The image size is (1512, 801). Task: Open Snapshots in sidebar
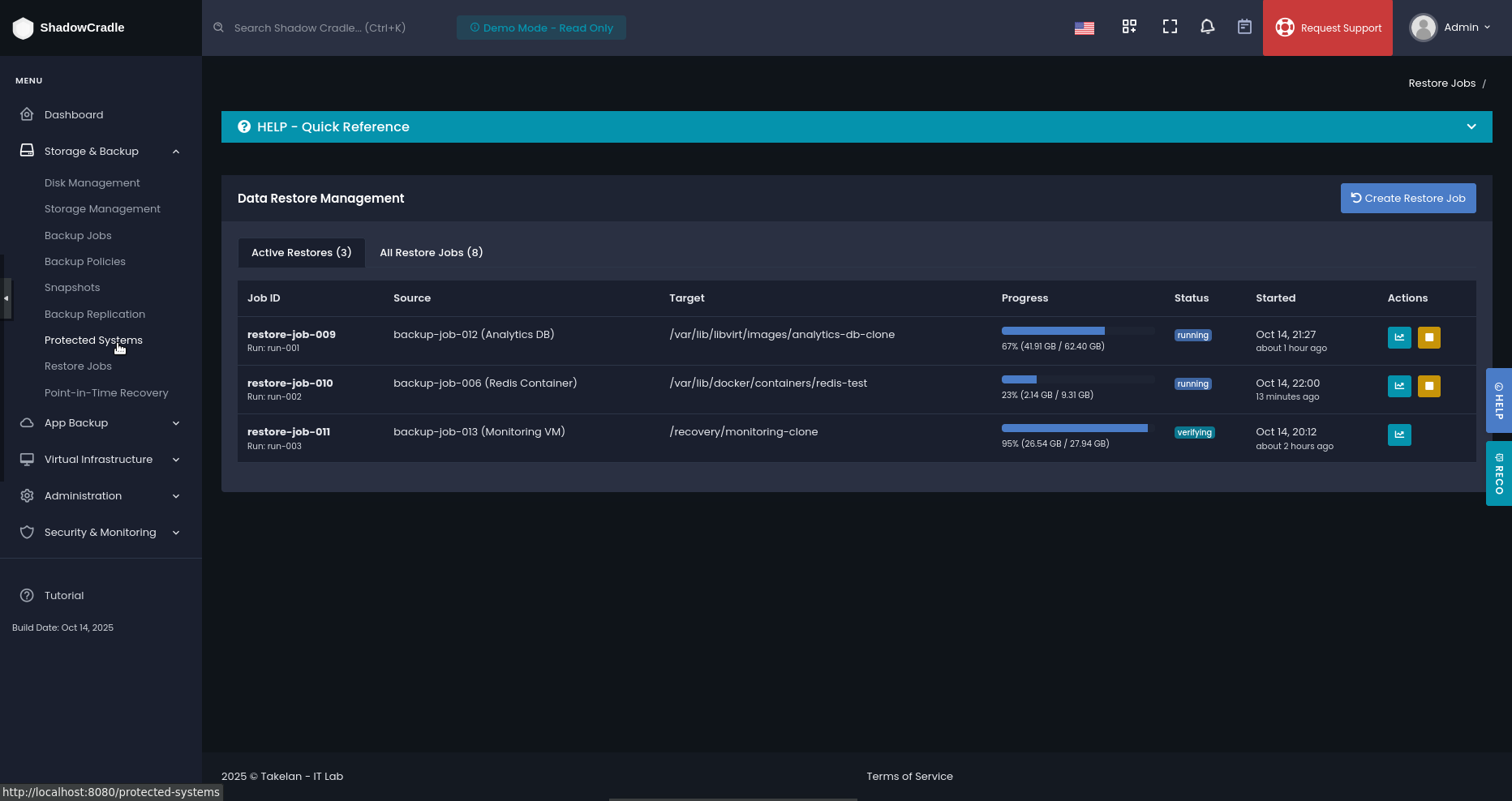72,287
